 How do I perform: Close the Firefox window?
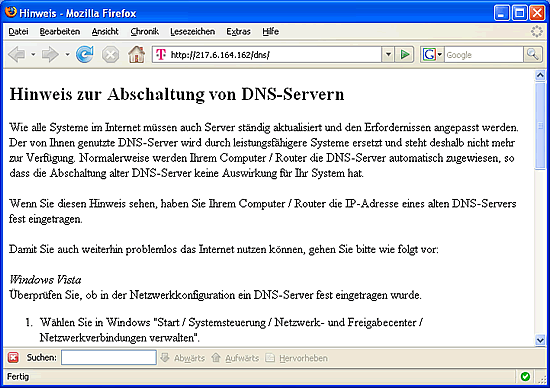pos(537,13)
